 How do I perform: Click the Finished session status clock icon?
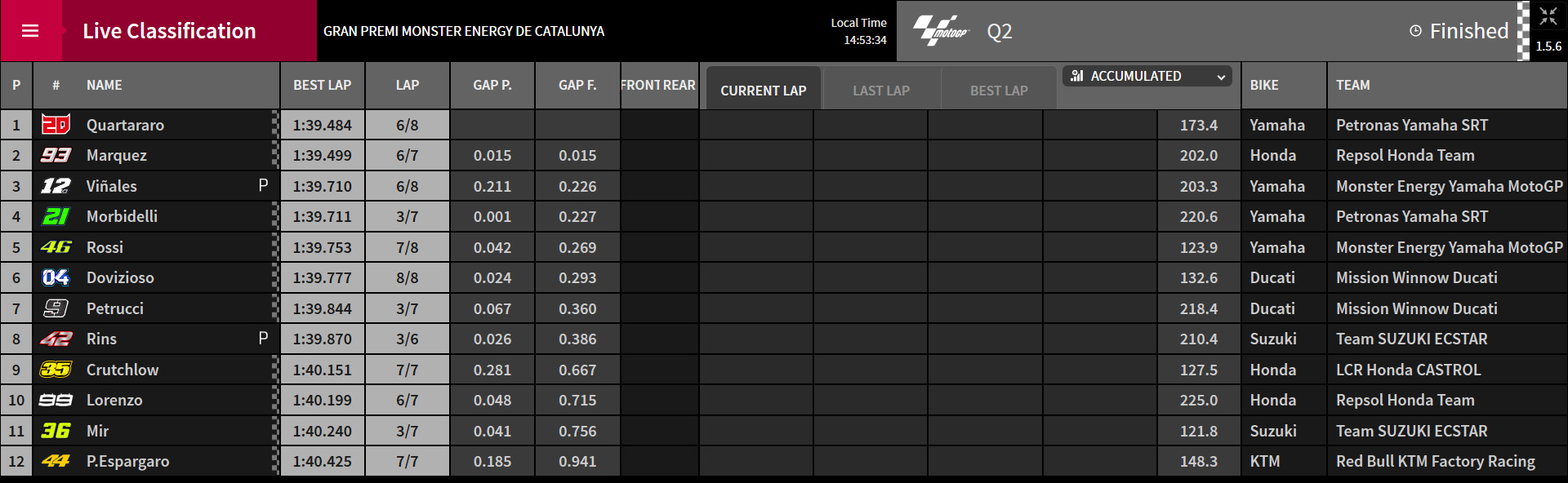coord(1415,31)
